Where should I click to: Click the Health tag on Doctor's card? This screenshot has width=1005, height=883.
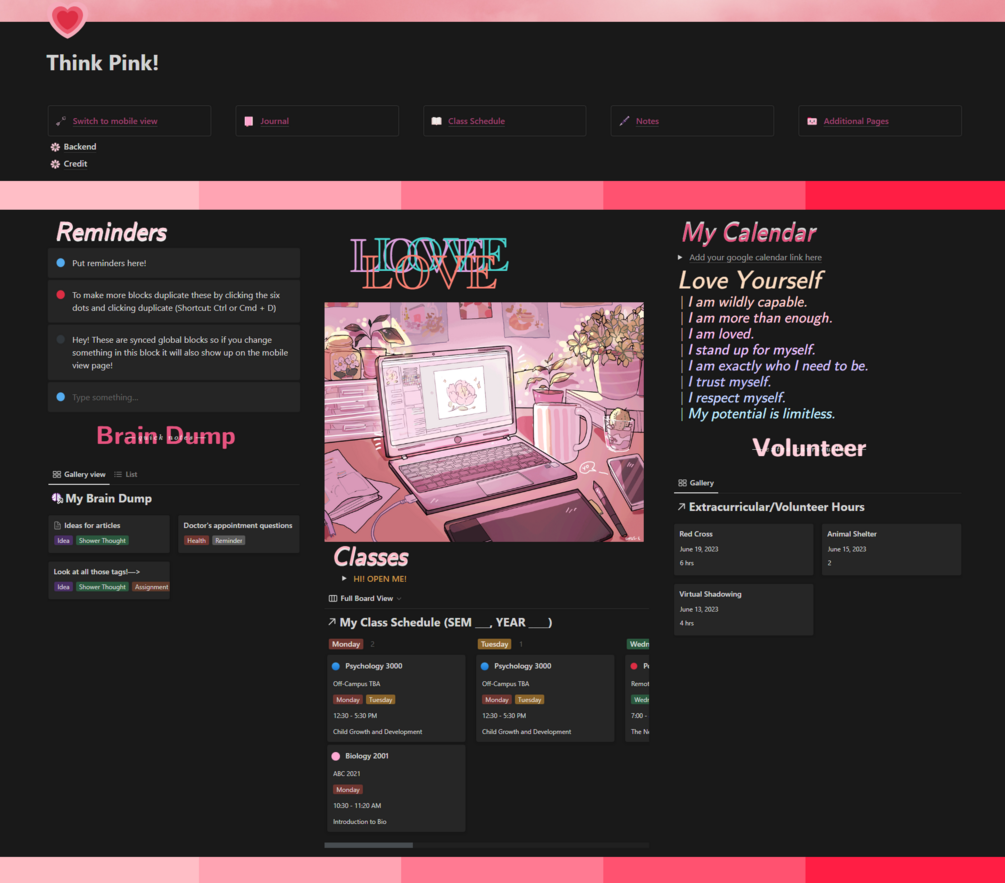196,541
